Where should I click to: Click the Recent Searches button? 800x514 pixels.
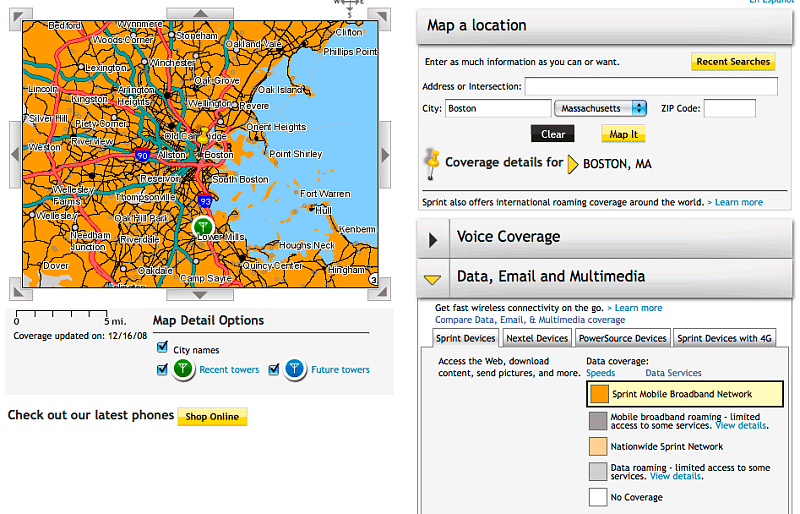pos(733,62)
